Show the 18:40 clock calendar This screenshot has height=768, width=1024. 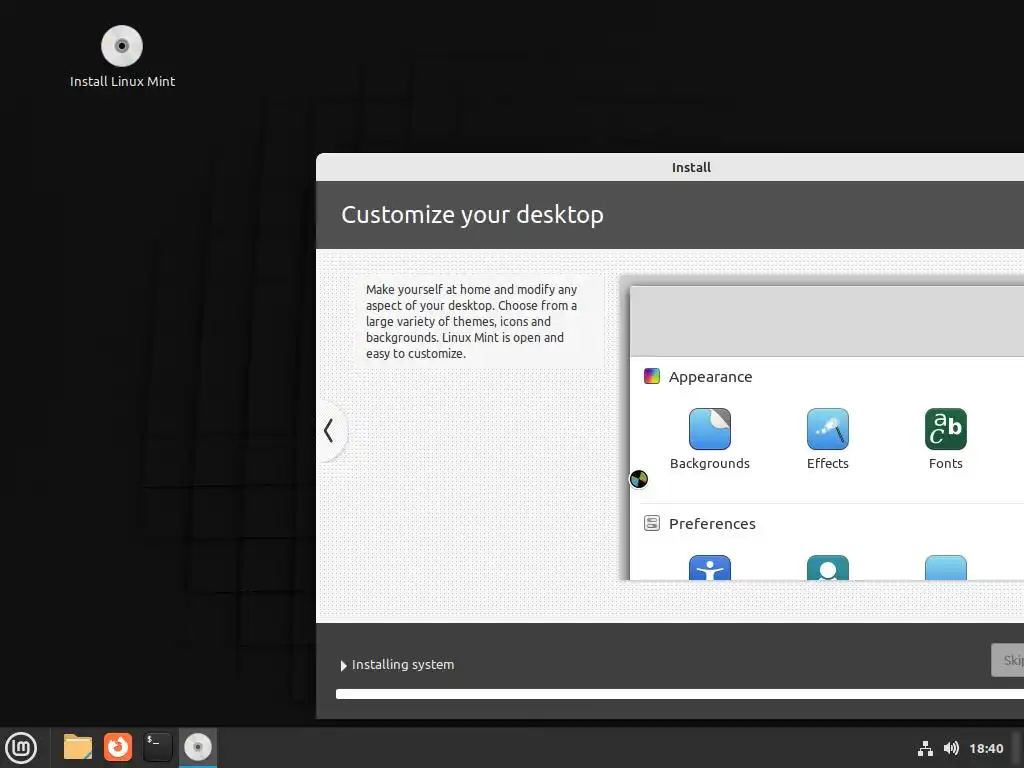pos(986,748)
